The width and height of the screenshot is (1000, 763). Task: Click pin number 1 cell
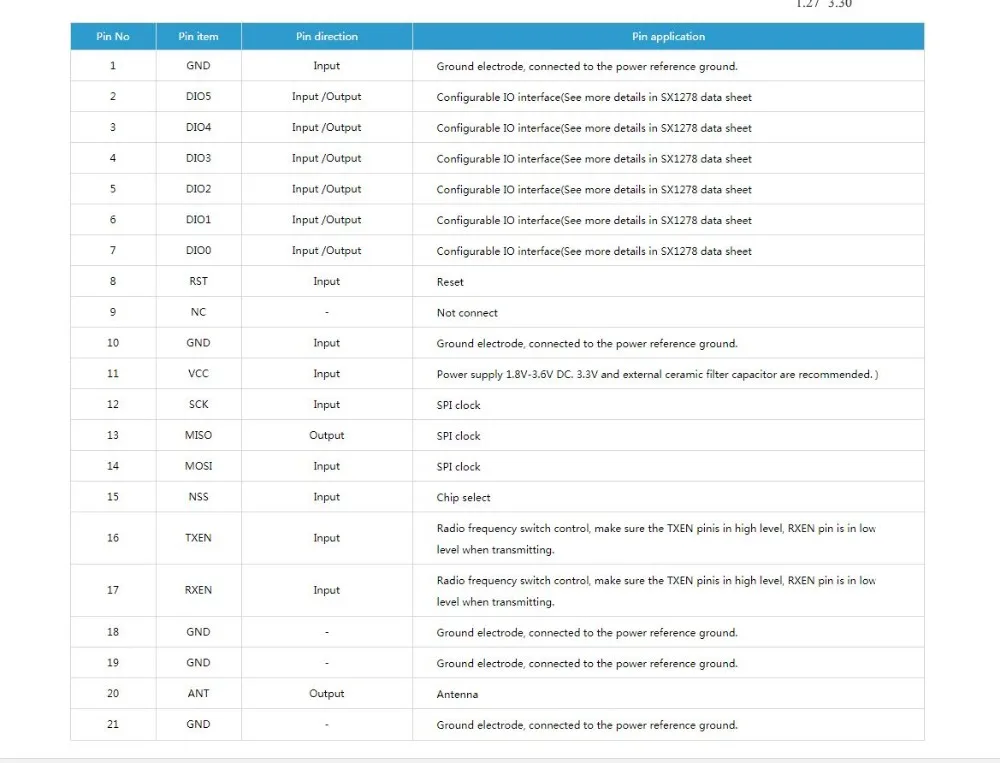[113, 65]
